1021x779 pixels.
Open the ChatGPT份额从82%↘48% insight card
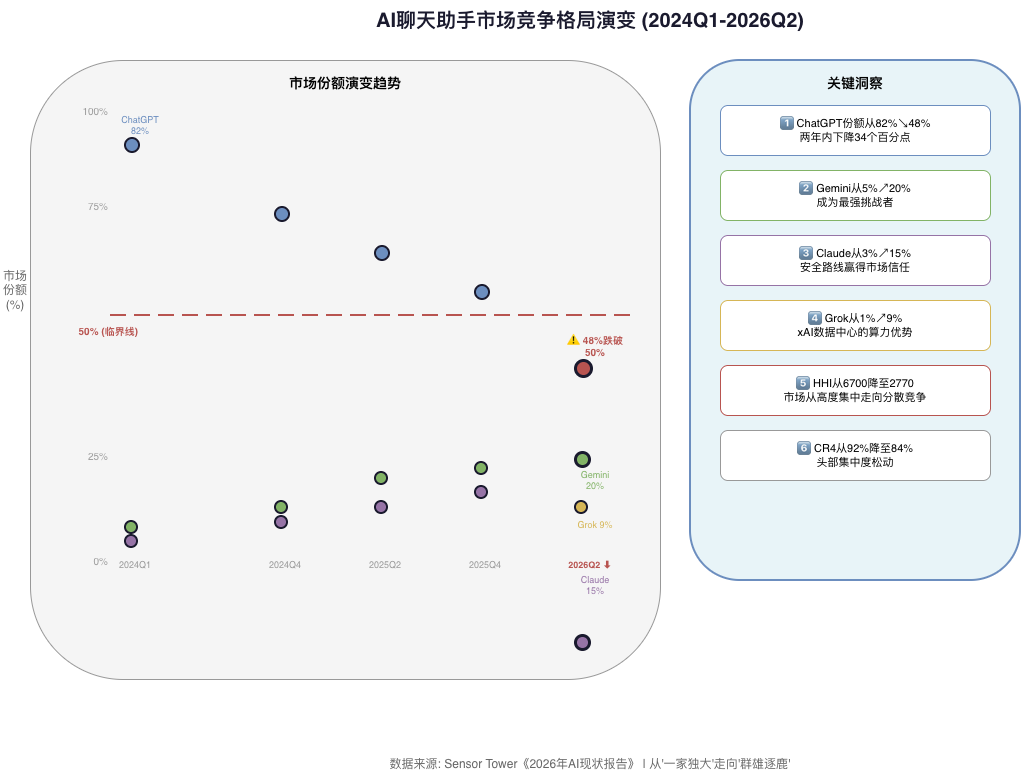(x=855, y=130)
